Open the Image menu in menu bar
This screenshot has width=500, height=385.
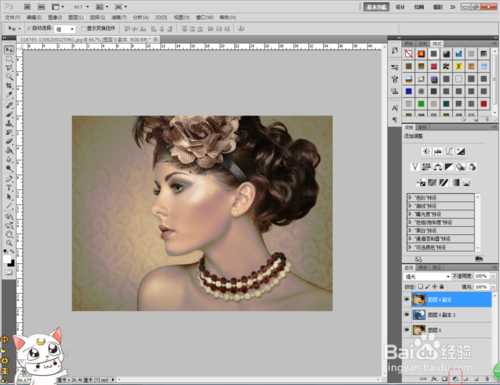(54, 17)
